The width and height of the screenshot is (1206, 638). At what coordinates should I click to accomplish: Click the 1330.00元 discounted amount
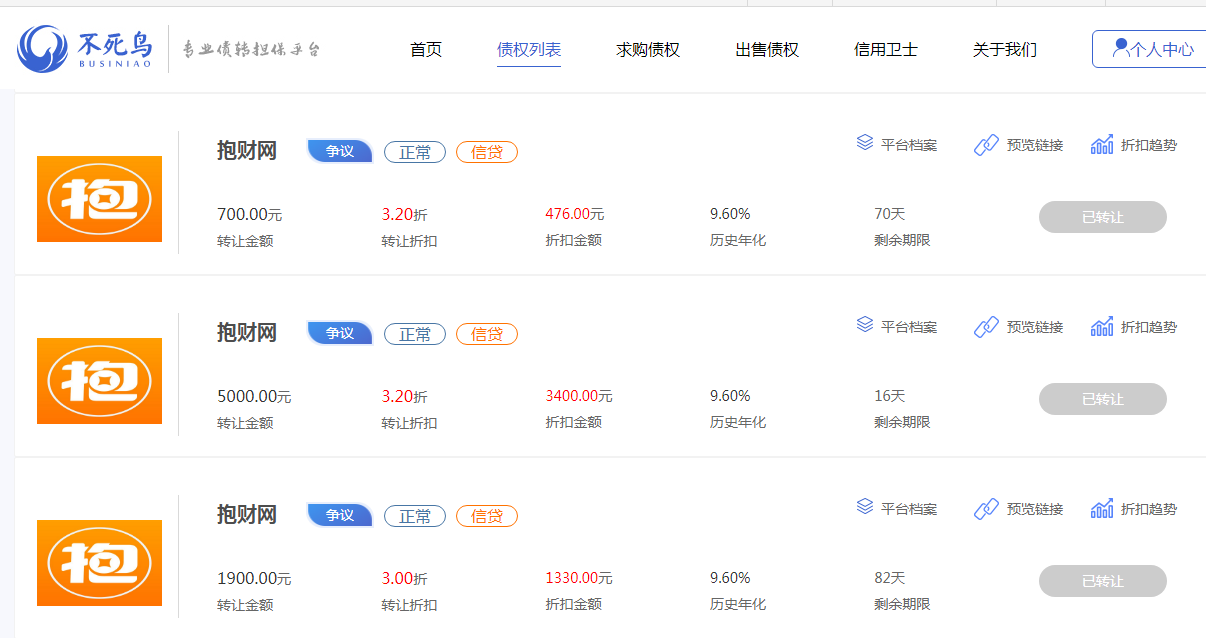[579, 578]
